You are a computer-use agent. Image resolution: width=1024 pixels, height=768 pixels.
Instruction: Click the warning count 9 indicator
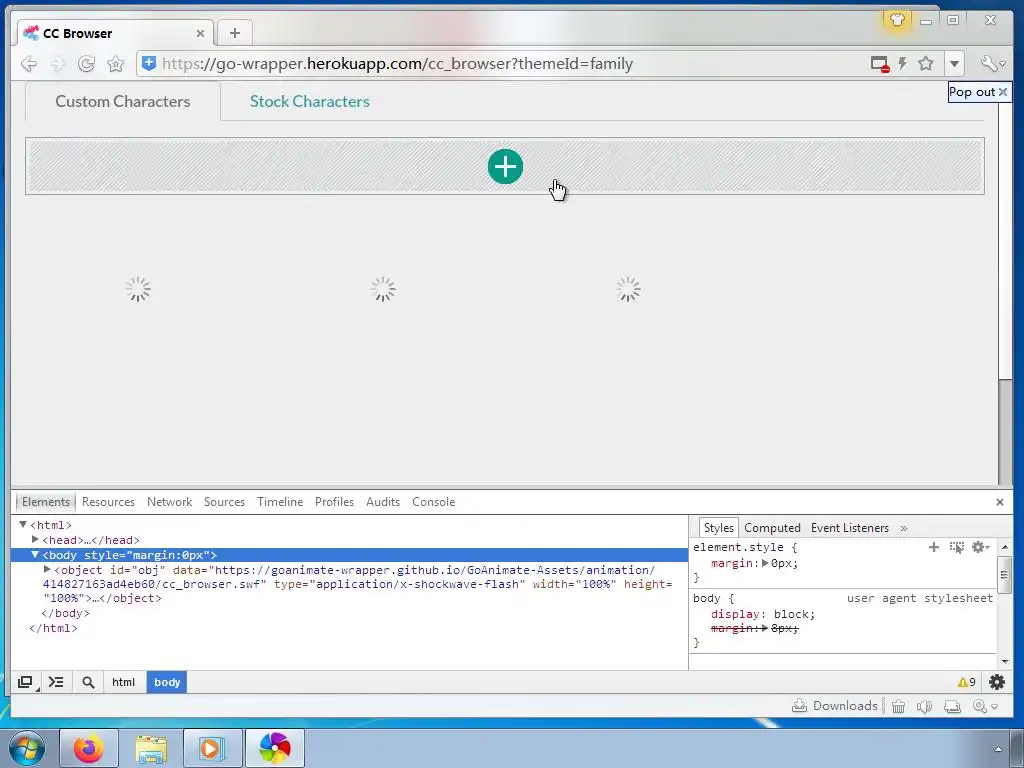(x=967, y=682)
